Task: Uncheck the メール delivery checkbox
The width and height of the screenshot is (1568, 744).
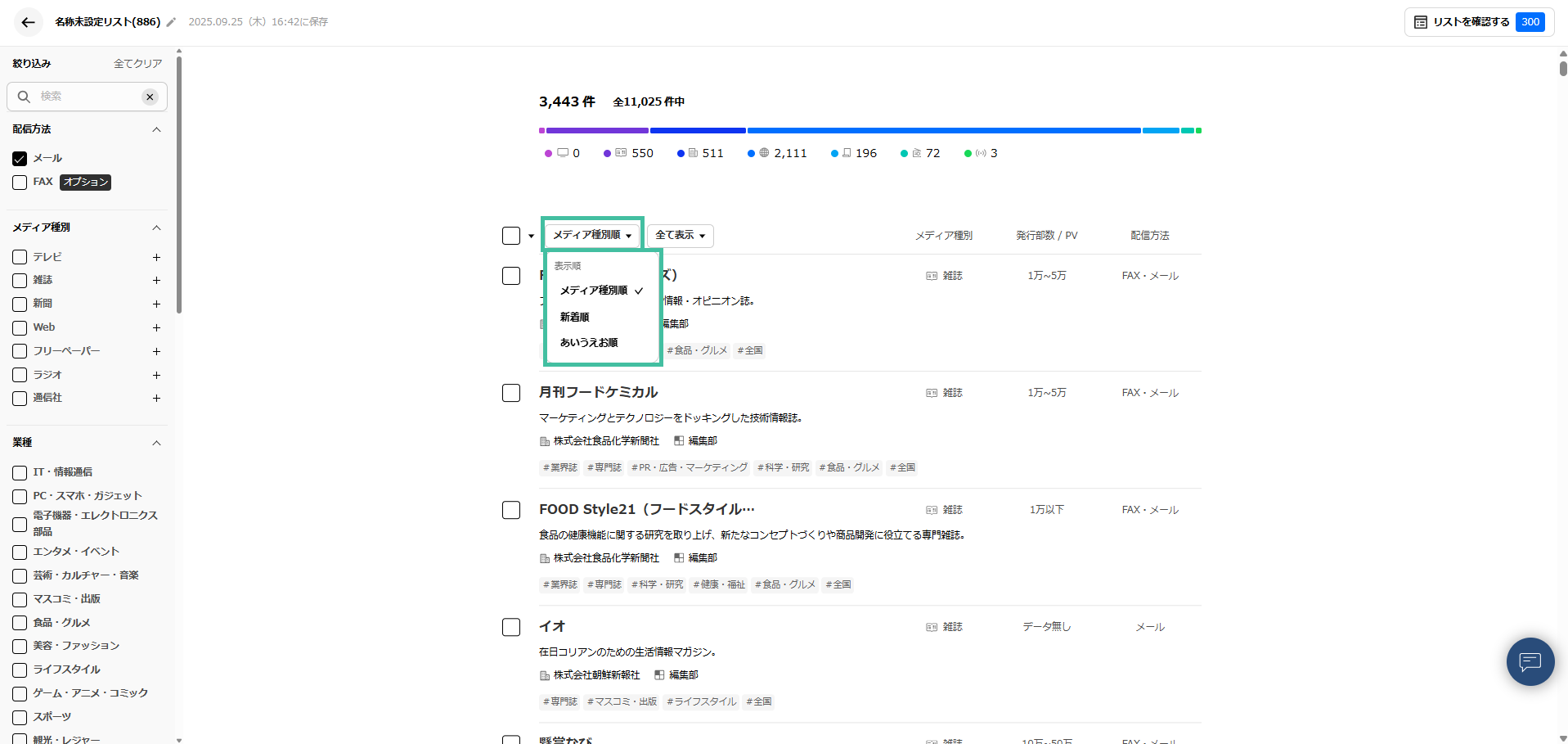Action: click(20, 158)
